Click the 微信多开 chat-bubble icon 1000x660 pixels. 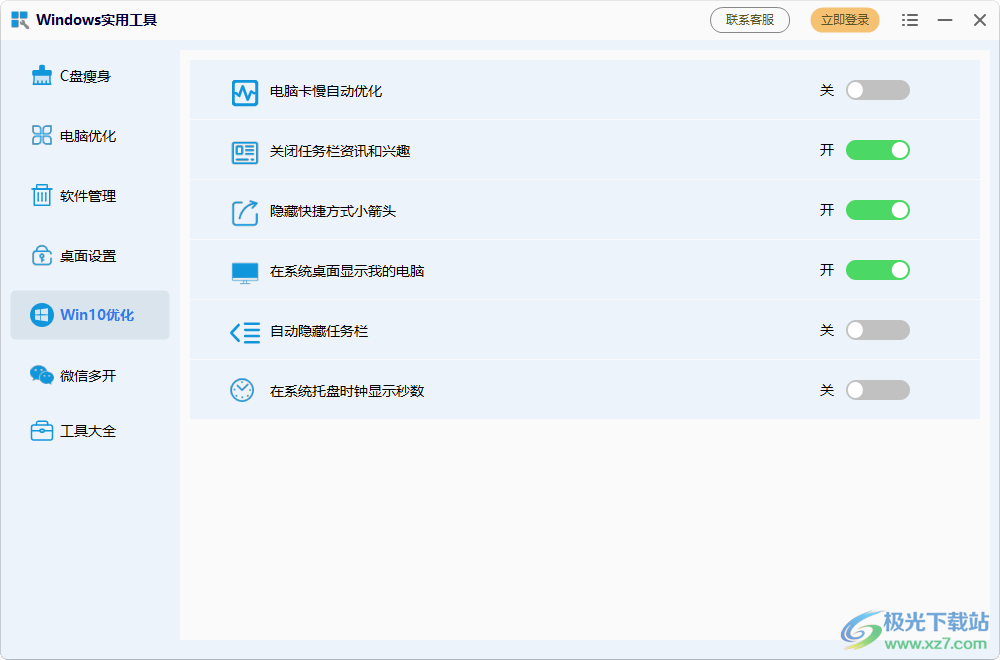pyautogui.click(x=41, y=375)
